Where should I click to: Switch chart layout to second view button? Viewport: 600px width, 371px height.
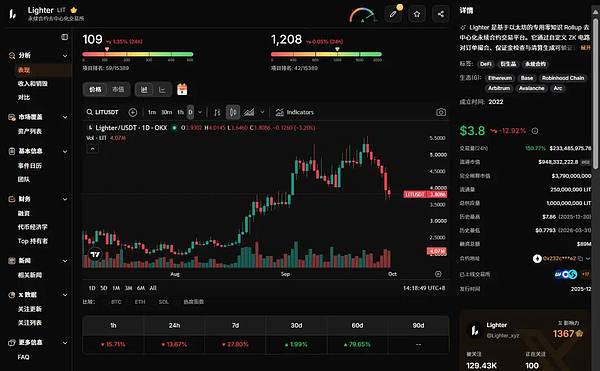point(162,89)
